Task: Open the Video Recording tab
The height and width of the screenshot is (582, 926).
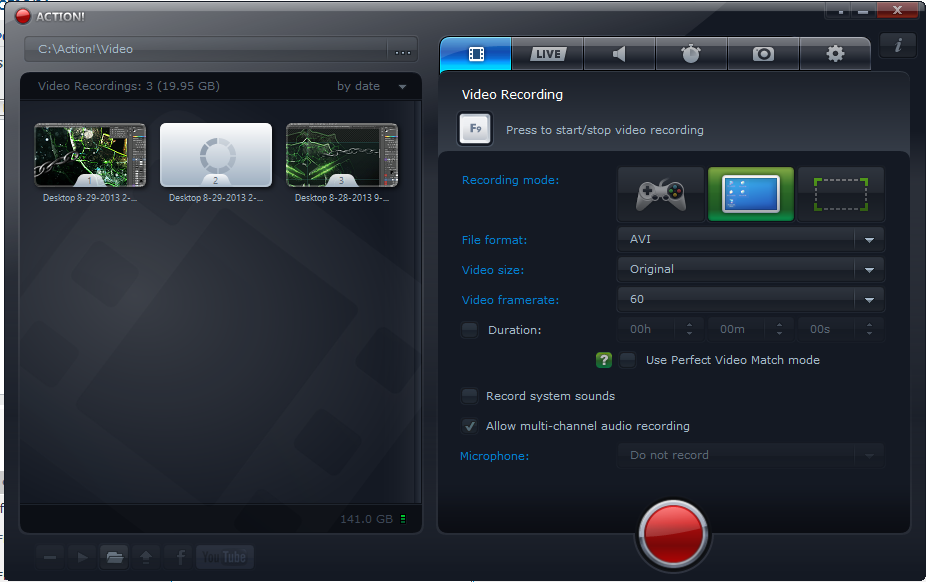Action: 476,54
